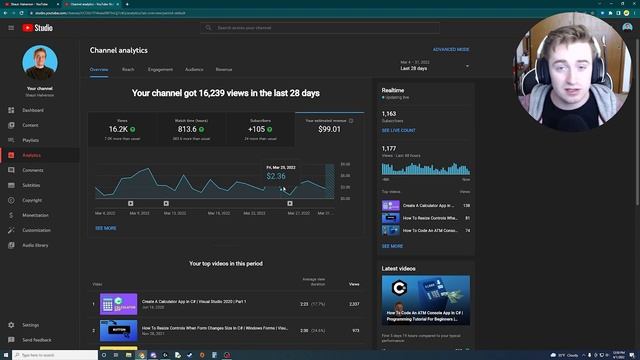This screenshot has height=360, width=640.
Task: Select the Watch time 813.6 metric card
Action: [x=191, y=129]
